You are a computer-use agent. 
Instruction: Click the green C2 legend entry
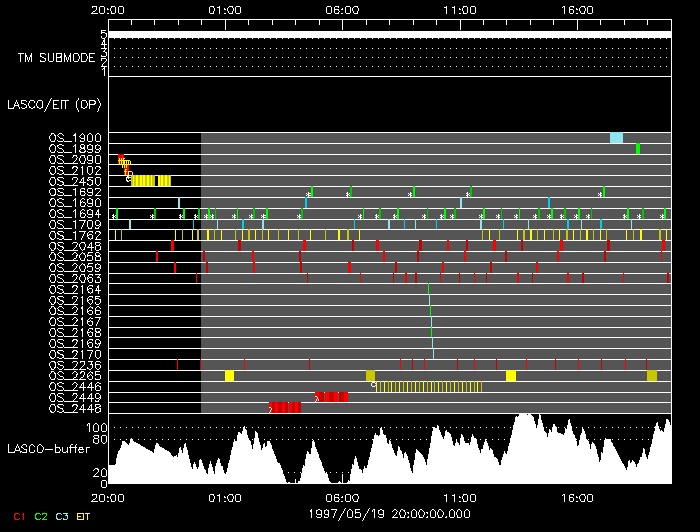(x=41, y=514)
